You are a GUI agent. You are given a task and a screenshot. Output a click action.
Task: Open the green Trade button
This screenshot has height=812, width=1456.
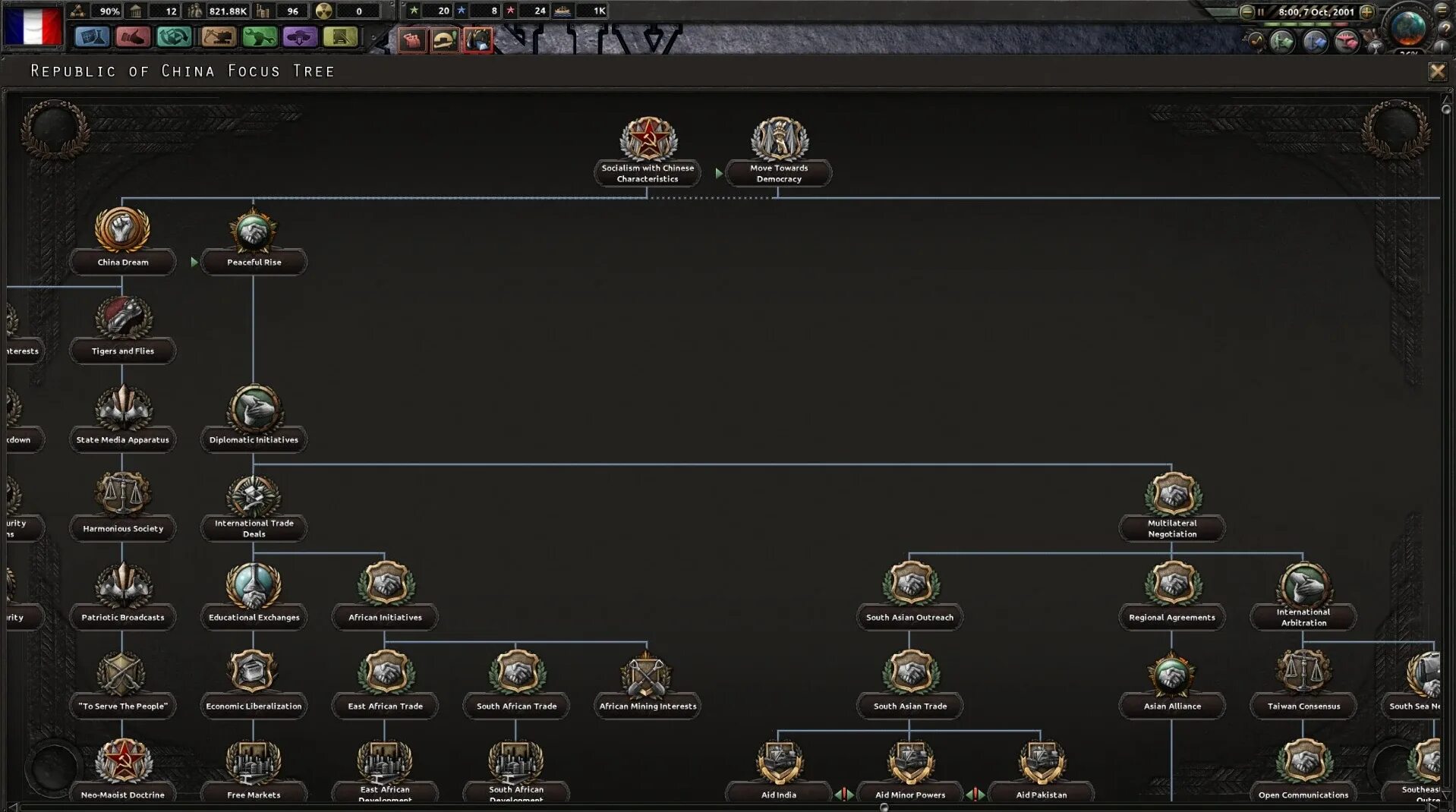(174, 36)
